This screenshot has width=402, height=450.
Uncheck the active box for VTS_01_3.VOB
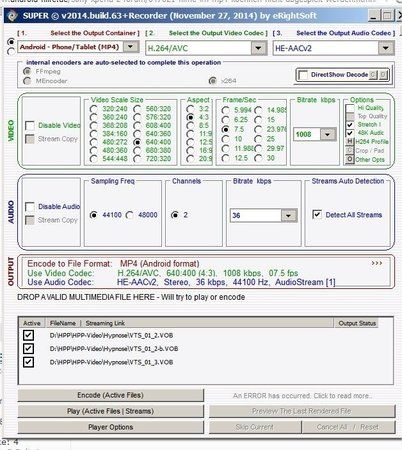[x=28, y=362]
